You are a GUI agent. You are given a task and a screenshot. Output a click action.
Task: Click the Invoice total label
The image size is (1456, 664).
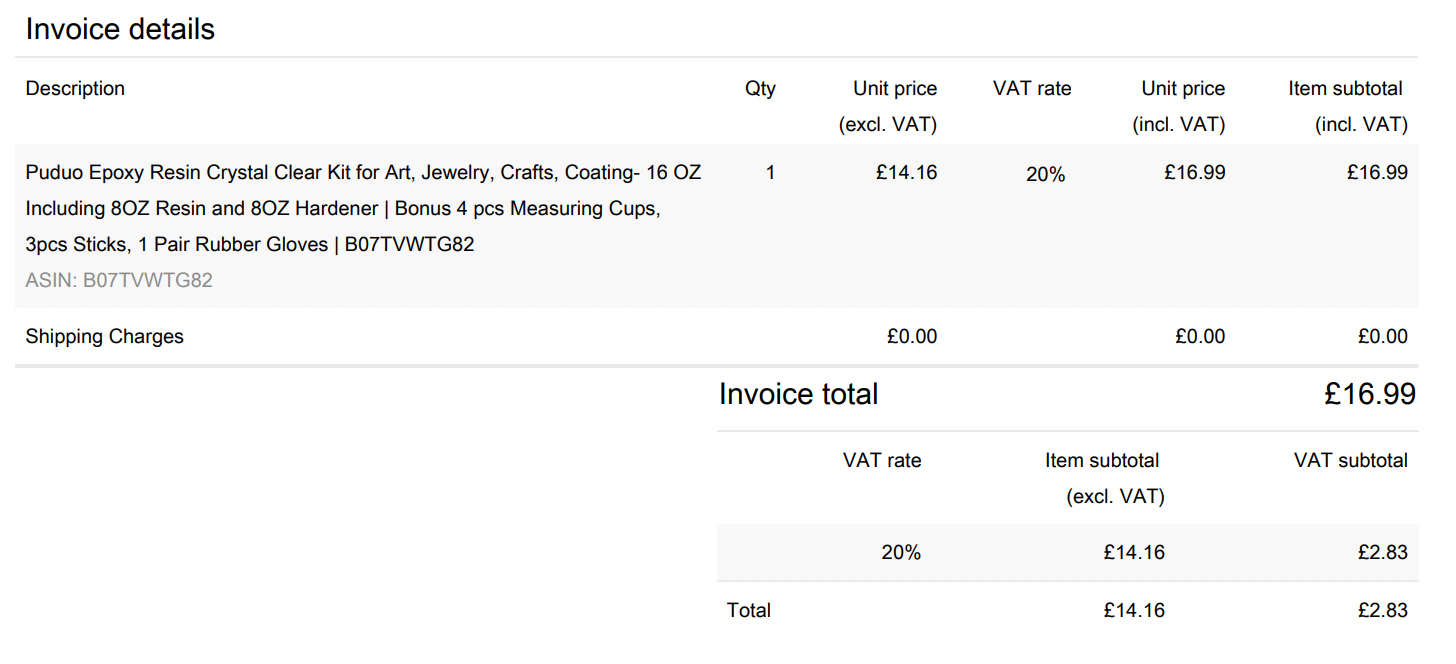click(798, 394)
